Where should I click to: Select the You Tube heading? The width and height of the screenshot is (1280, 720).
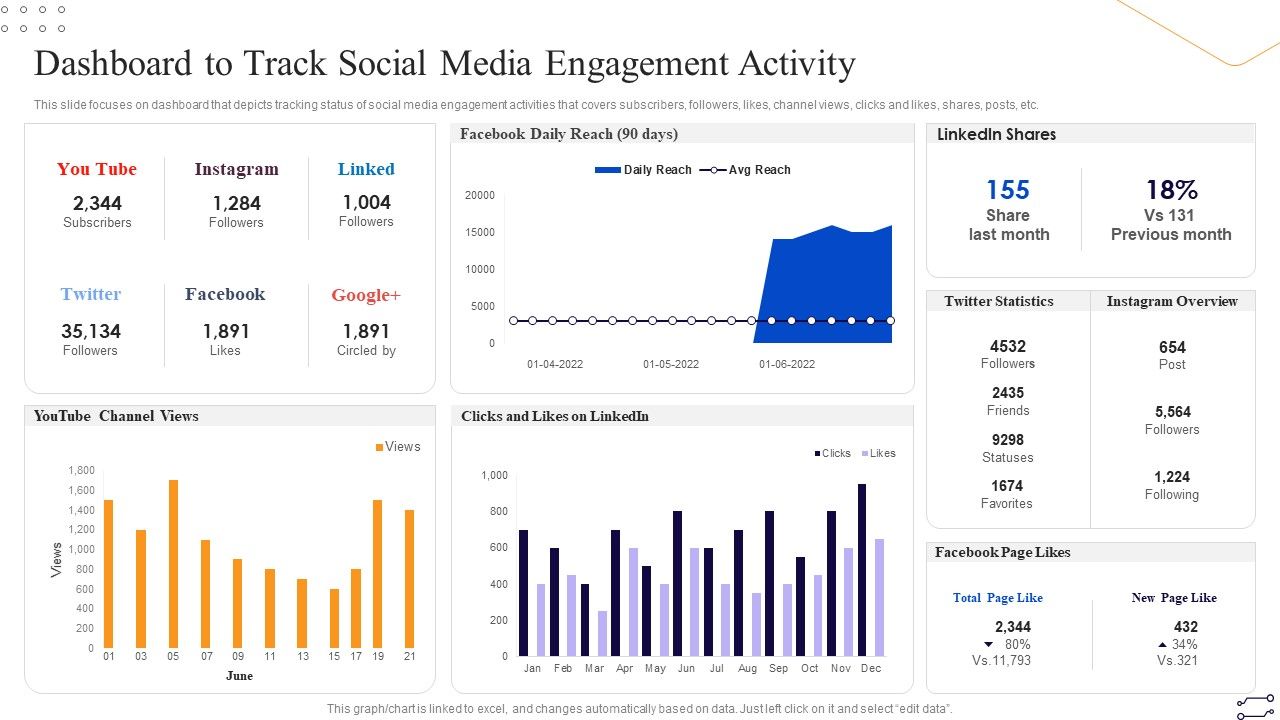97,169
